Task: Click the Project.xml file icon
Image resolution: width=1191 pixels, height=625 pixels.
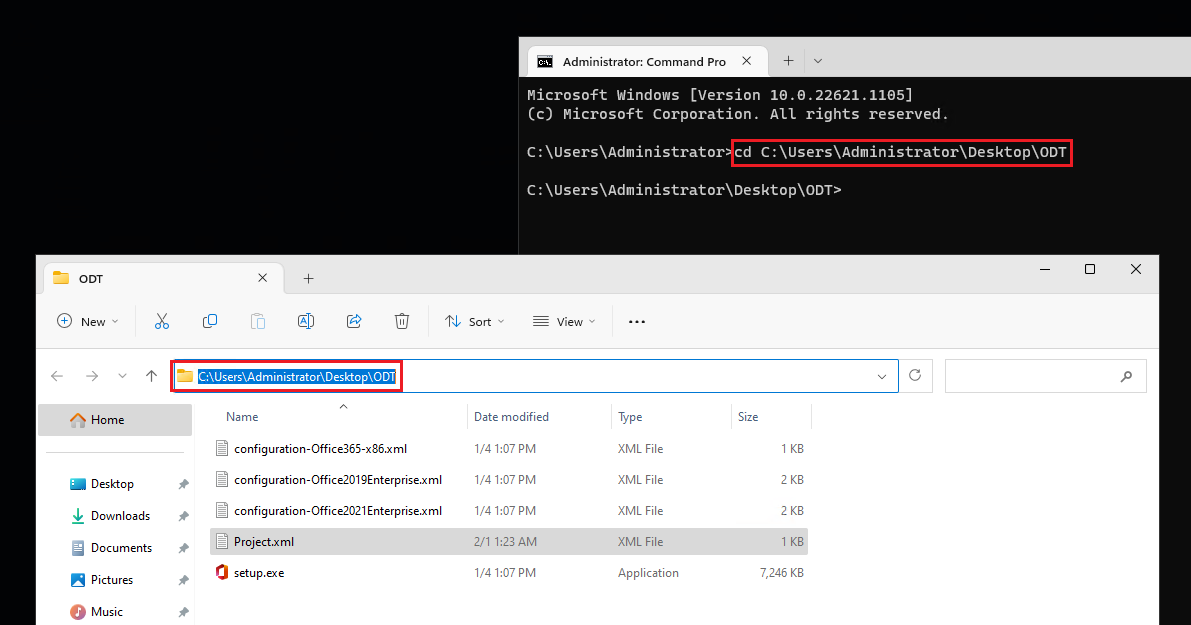Action: (x=222, y=541)
